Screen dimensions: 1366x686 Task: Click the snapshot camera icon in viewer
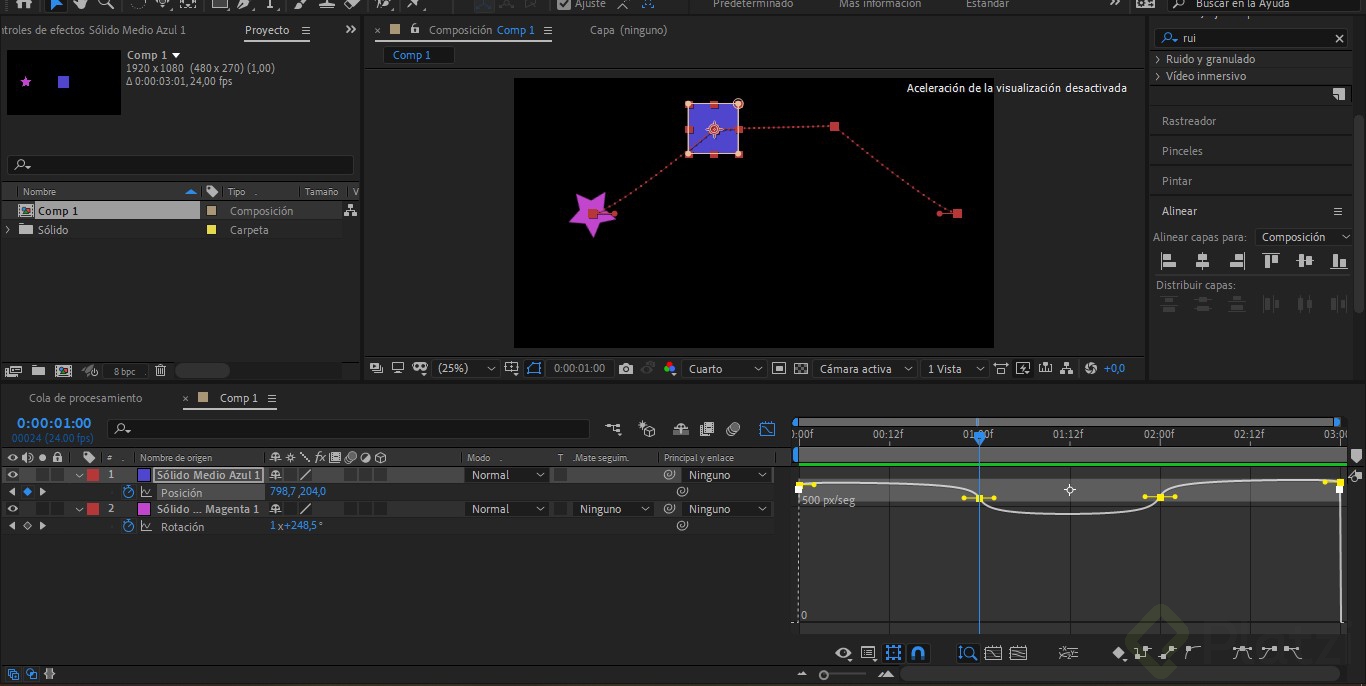[626, 369]
